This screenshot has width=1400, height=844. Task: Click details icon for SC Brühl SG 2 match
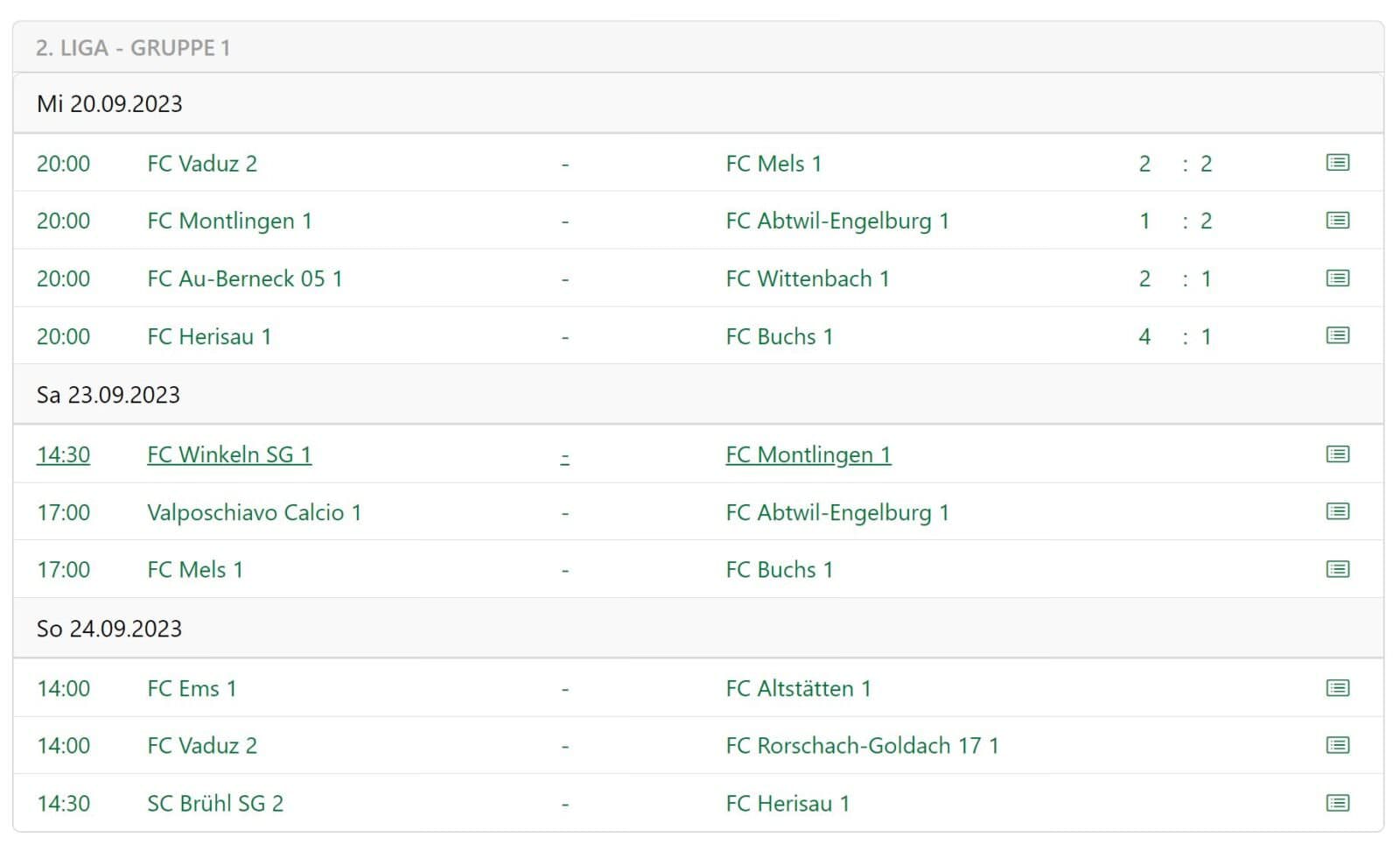click(x=1337, y=804)
